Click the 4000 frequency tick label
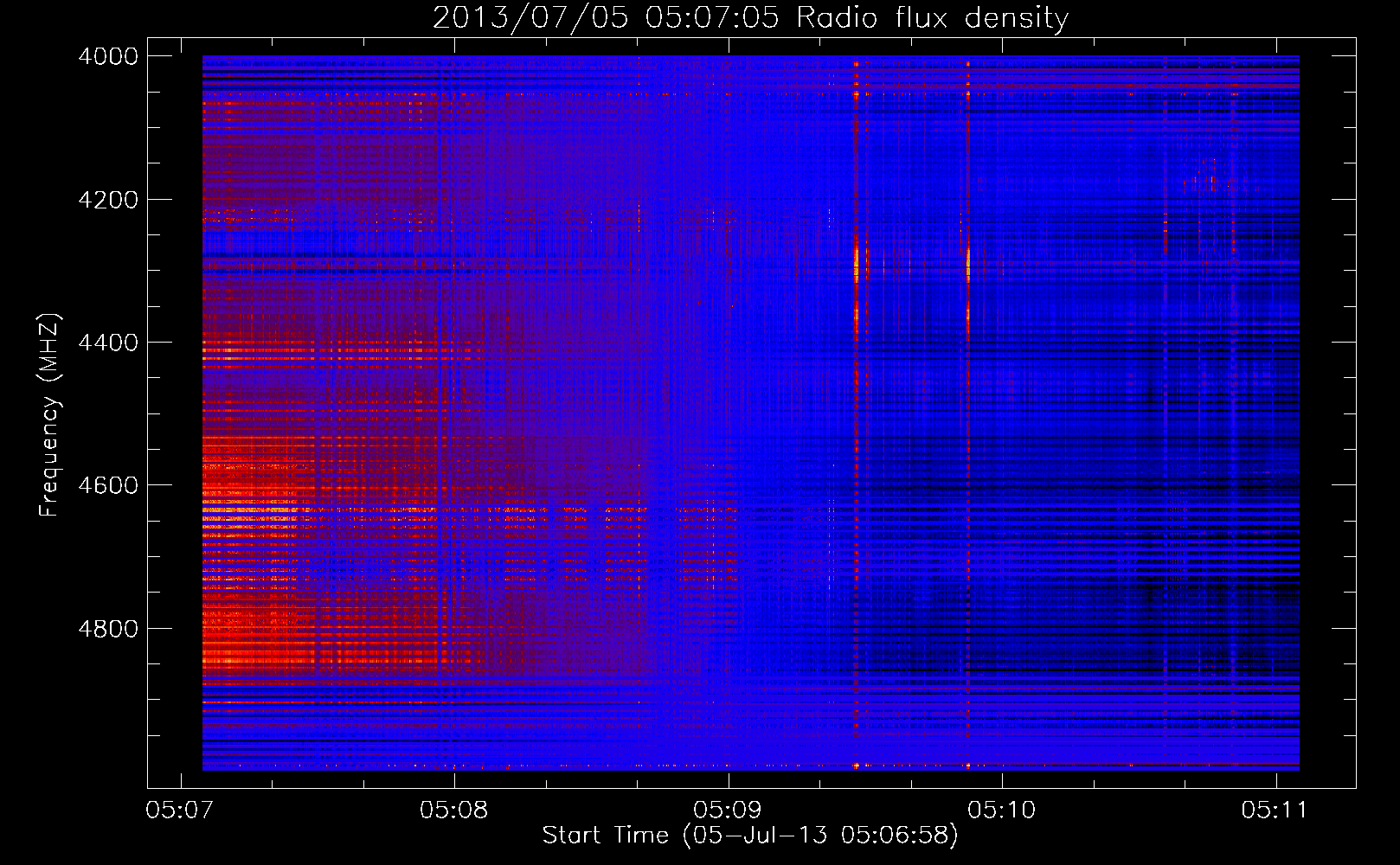The width and height of the screenshot is (1400, 865). tap(108, 56)
